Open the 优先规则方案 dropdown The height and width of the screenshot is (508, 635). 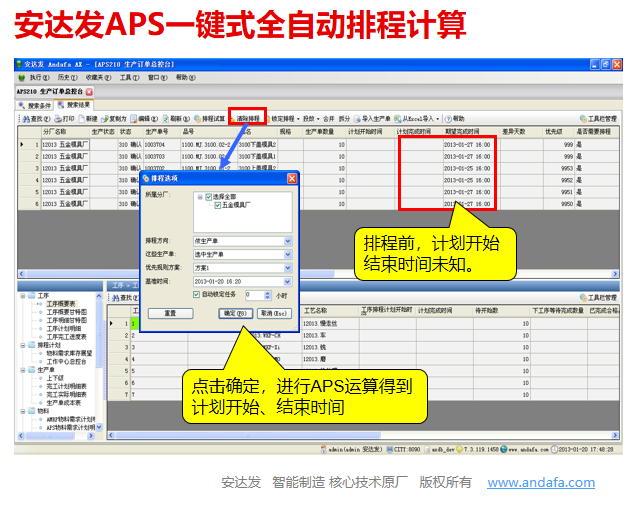point(288,268)
